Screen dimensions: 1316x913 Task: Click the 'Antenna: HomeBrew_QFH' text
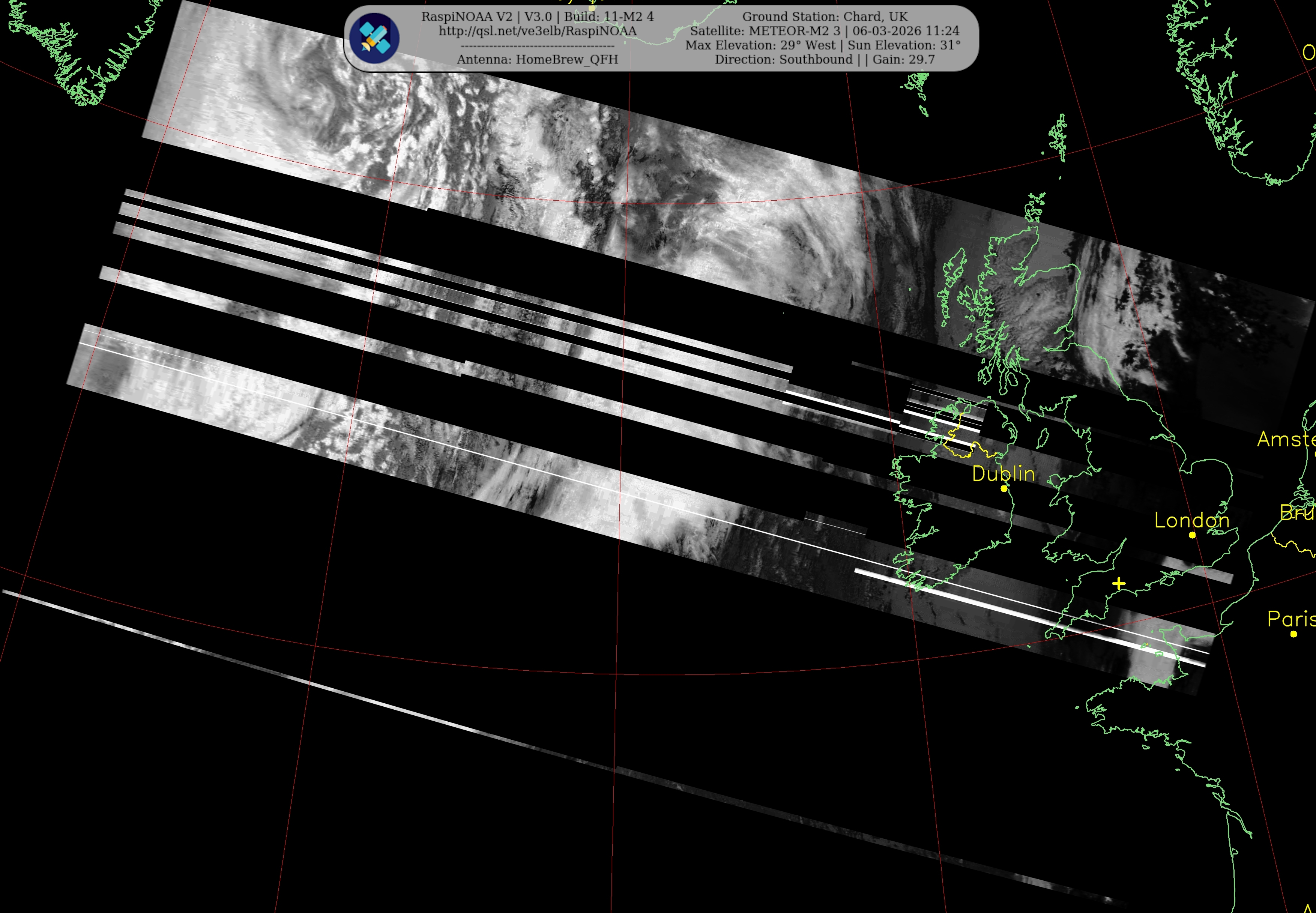click(x=537, y=60)
